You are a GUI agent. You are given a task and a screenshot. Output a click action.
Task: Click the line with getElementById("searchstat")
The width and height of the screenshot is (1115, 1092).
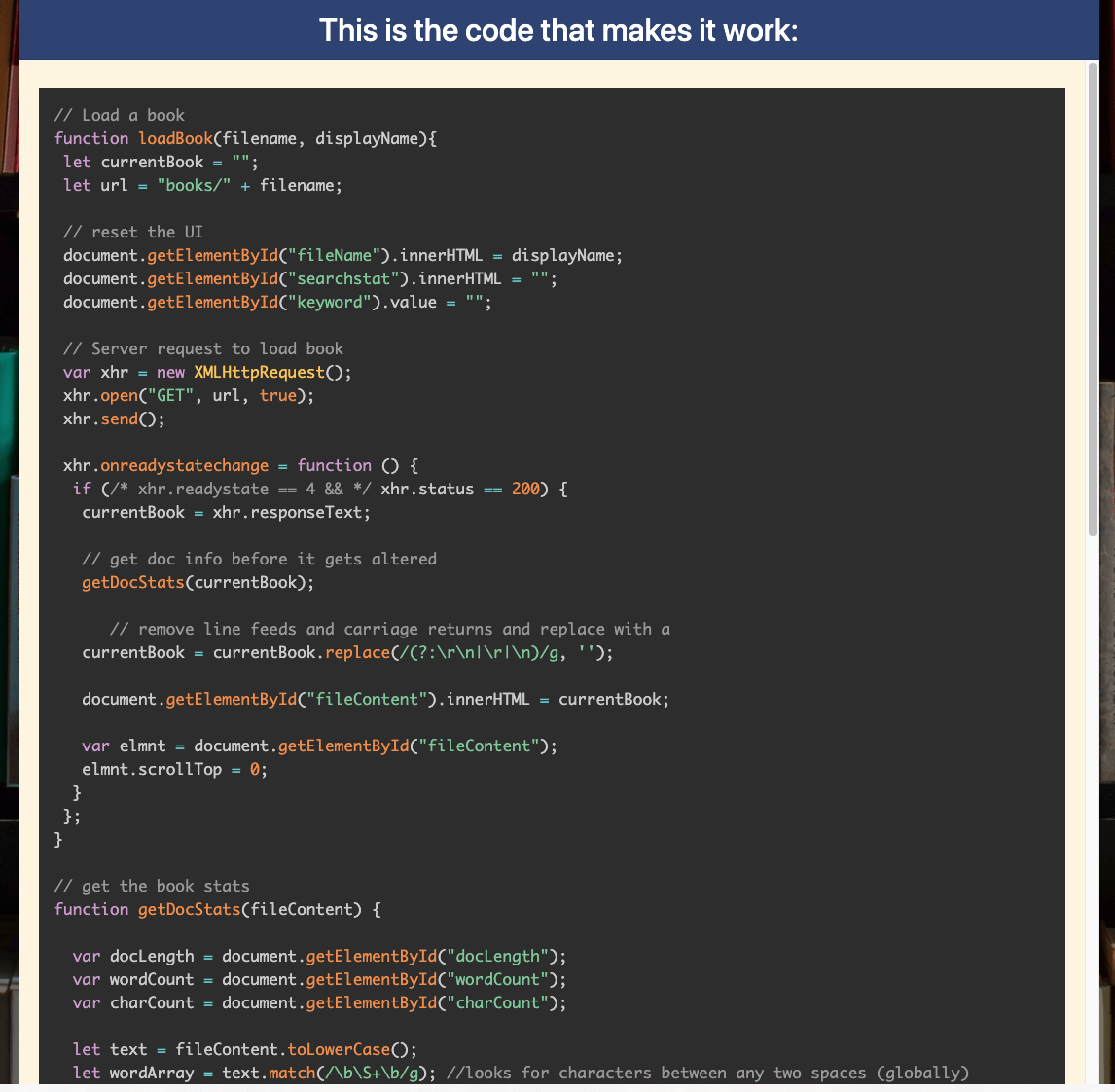click(310, 279)
